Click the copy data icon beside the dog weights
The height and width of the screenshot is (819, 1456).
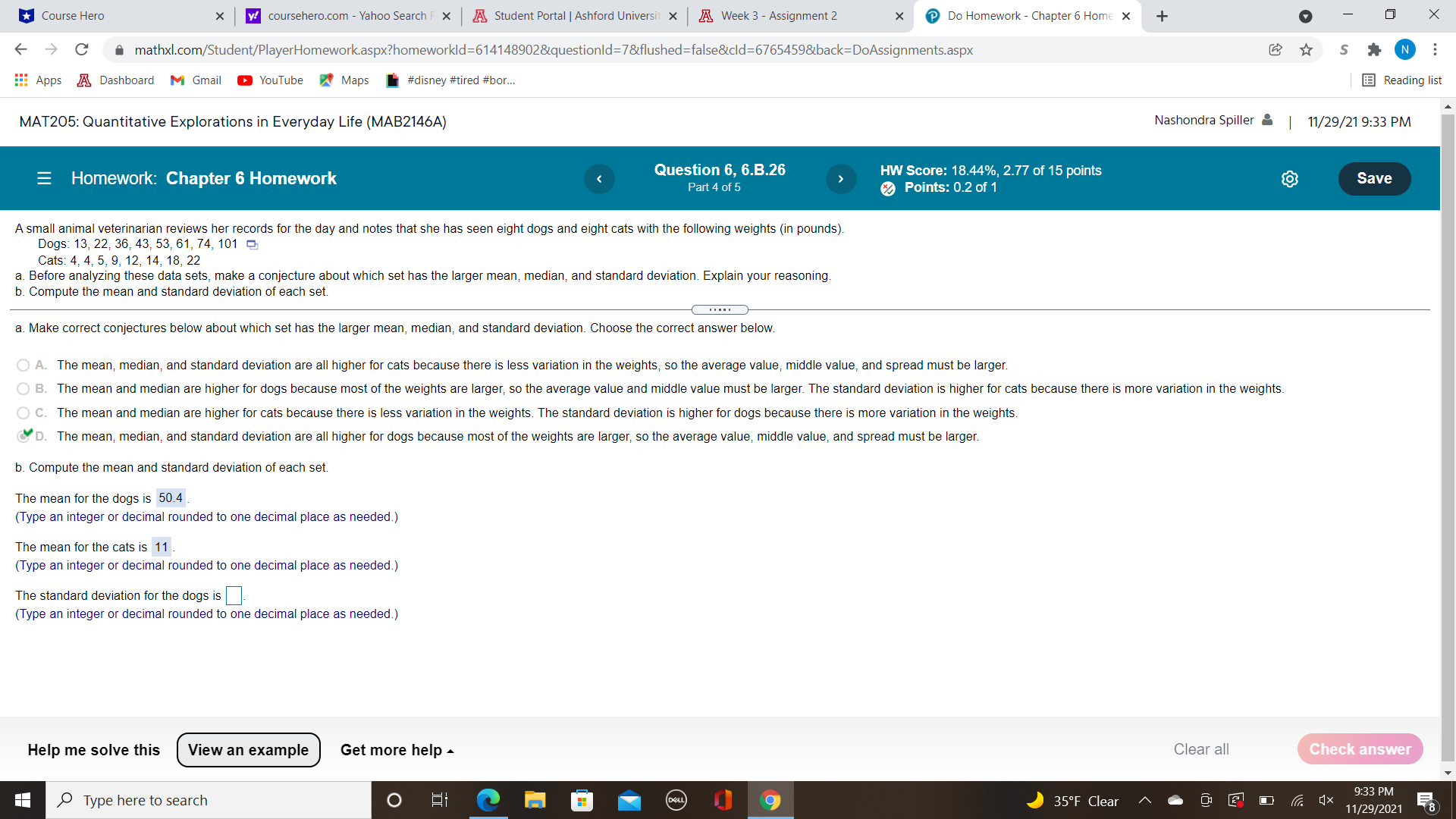251,244
